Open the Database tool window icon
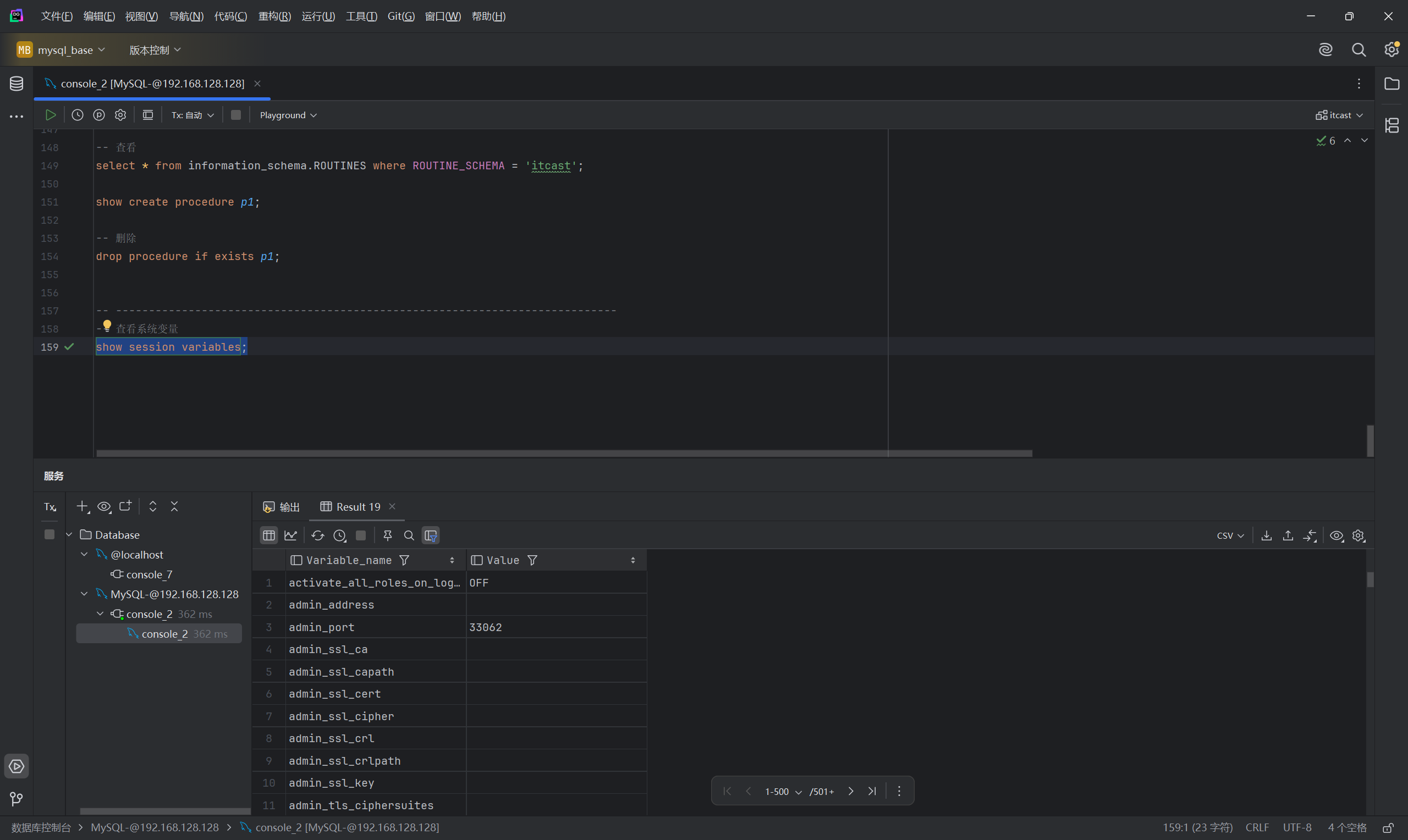Image resolution: width=1408 pixels, height=840 pixels. (x=16, y=84)
